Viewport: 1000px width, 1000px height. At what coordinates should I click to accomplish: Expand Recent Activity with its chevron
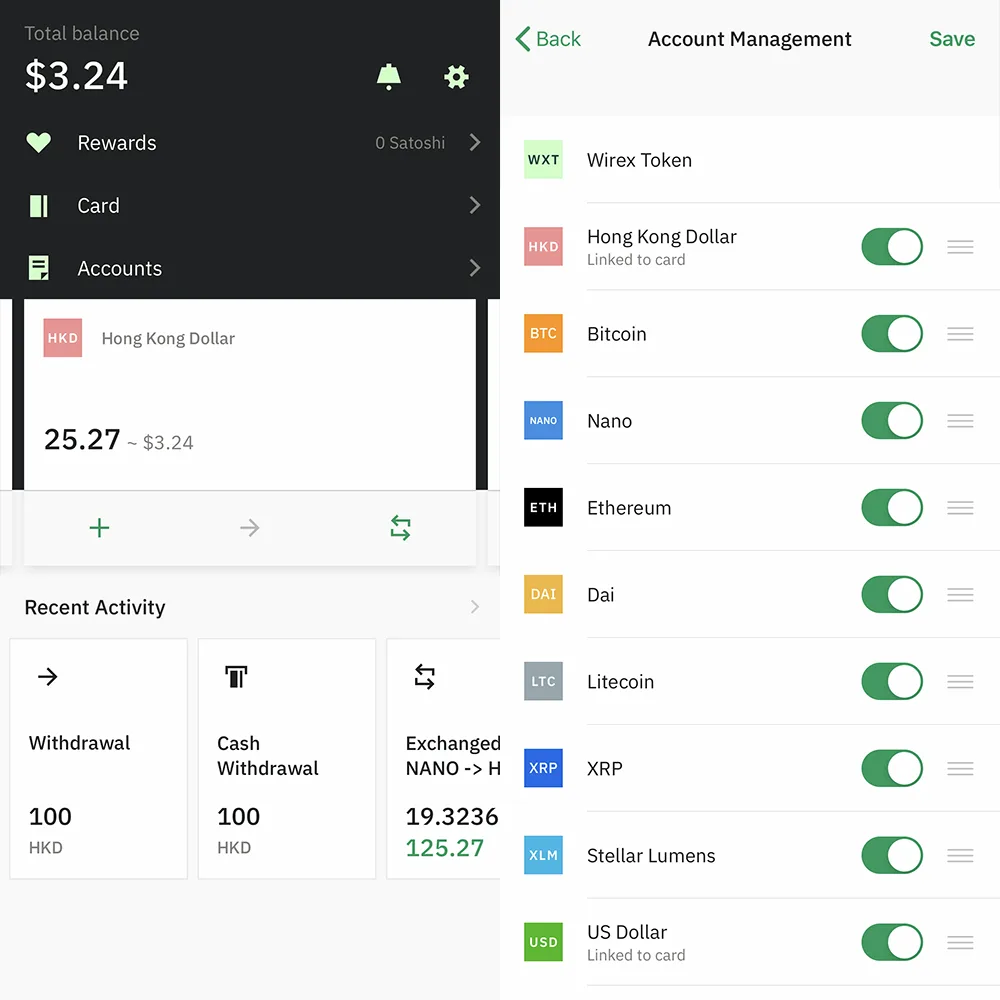coord(474,607)
